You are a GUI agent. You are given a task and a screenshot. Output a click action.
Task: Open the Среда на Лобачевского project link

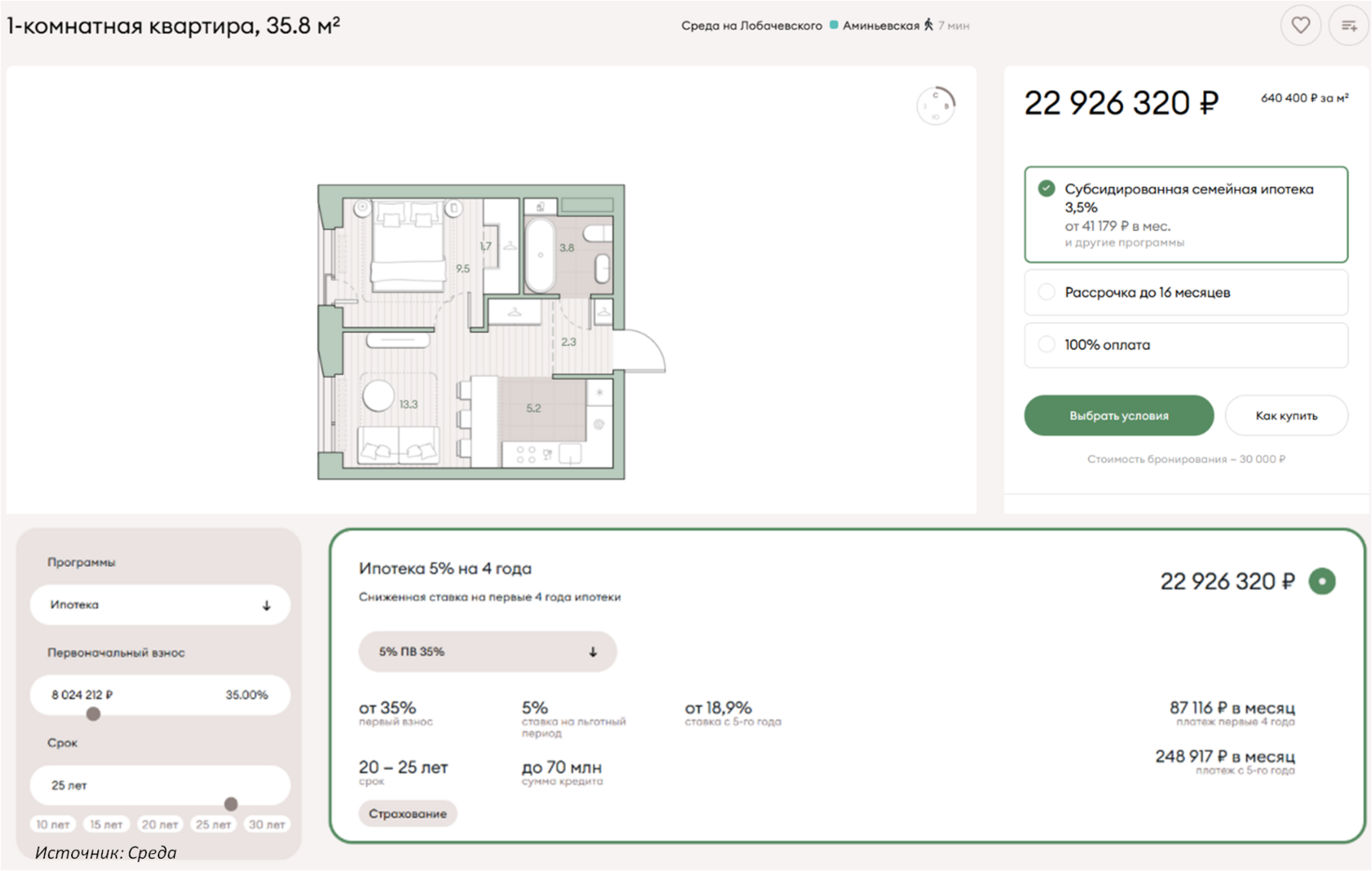(x=751, y=25)
